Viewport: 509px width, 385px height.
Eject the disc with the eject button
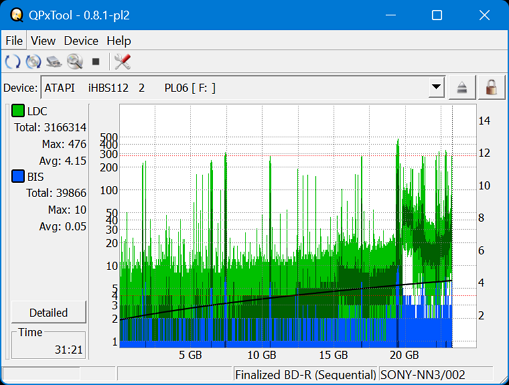pyautogui.click(x=462, y=88)
